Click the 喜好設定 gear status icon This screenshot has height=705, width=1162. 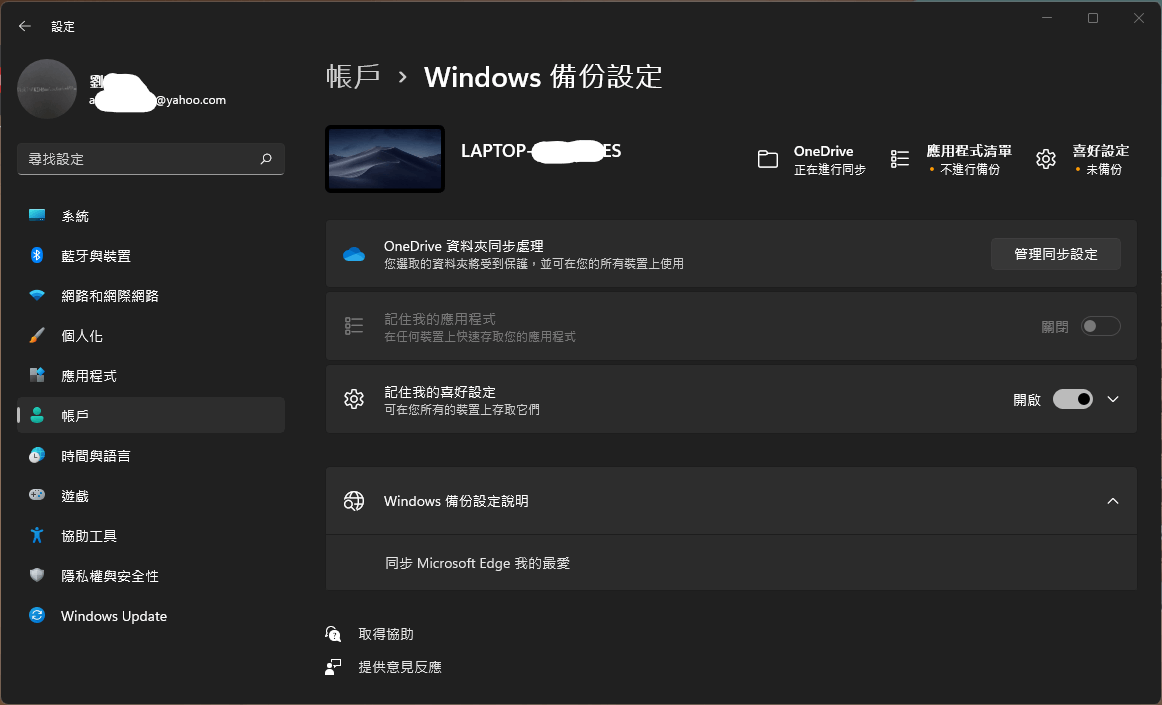click(1046, 159)
